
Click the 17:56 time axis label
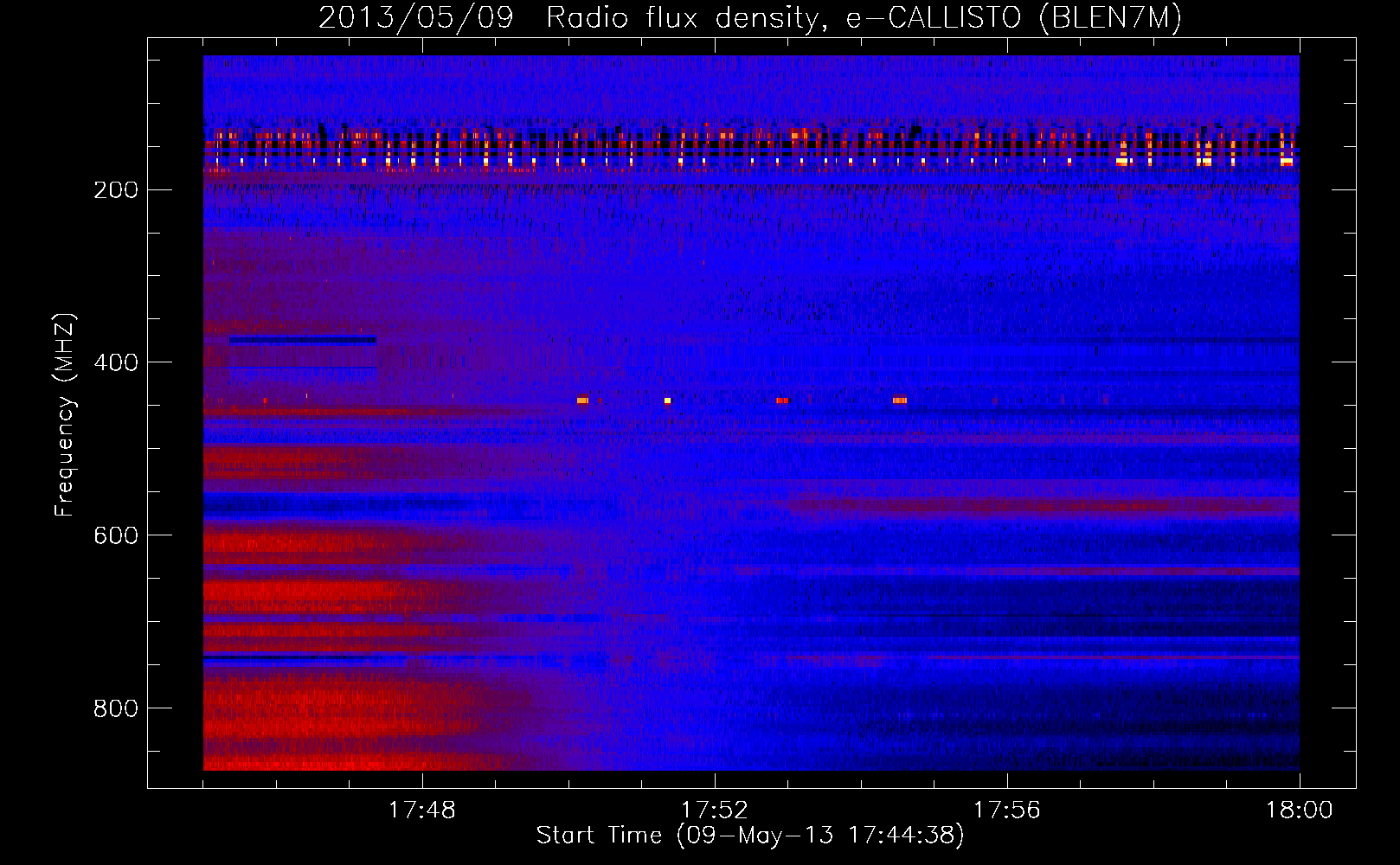(x=1007, y=811)
